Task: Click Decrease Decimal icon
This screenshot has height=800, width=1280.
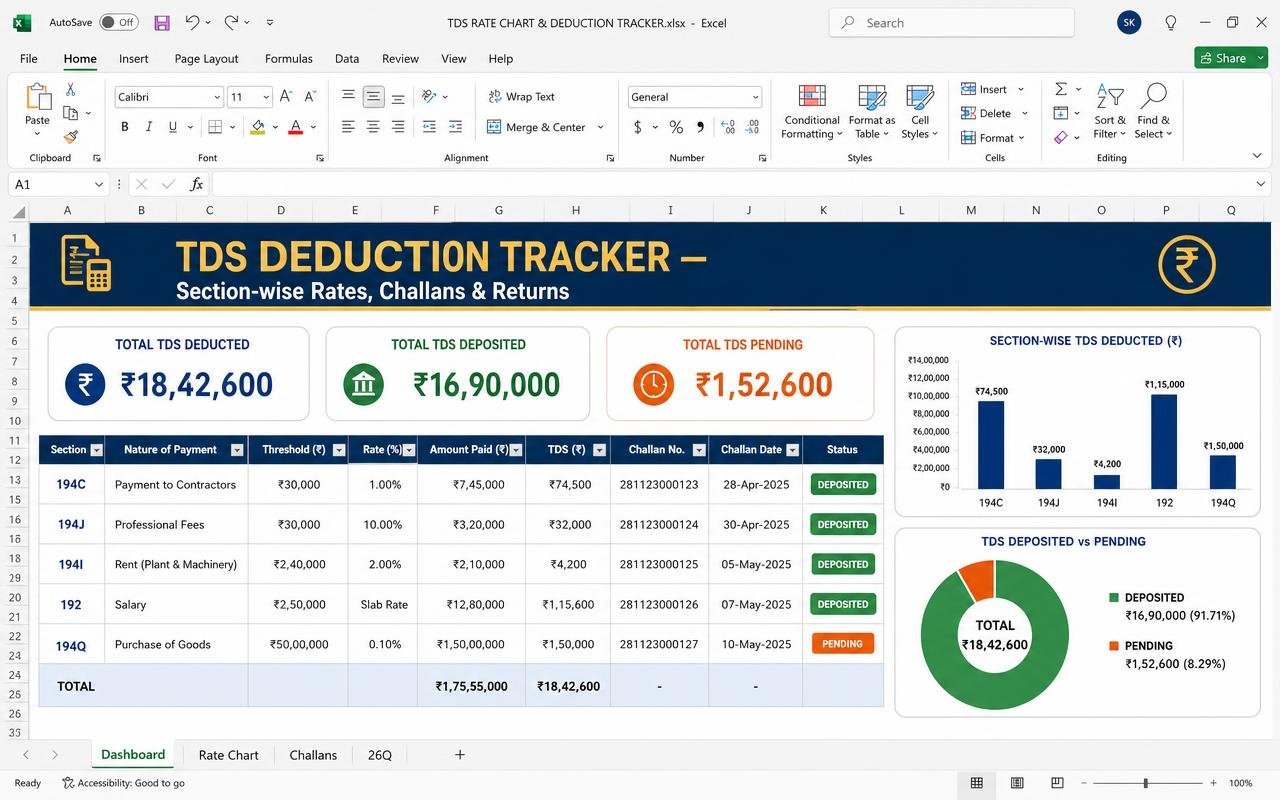Action: tap(753, 127)
